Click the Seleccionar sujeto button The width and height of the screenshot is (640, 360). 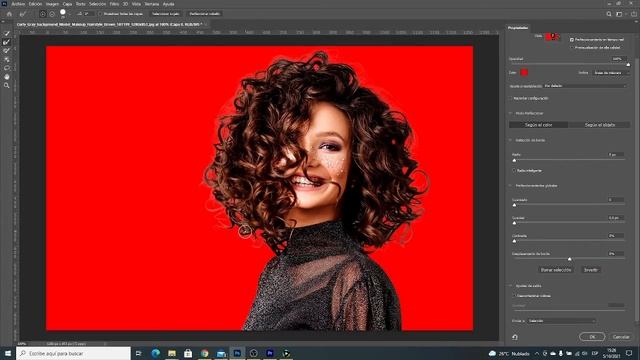[165, 14]
